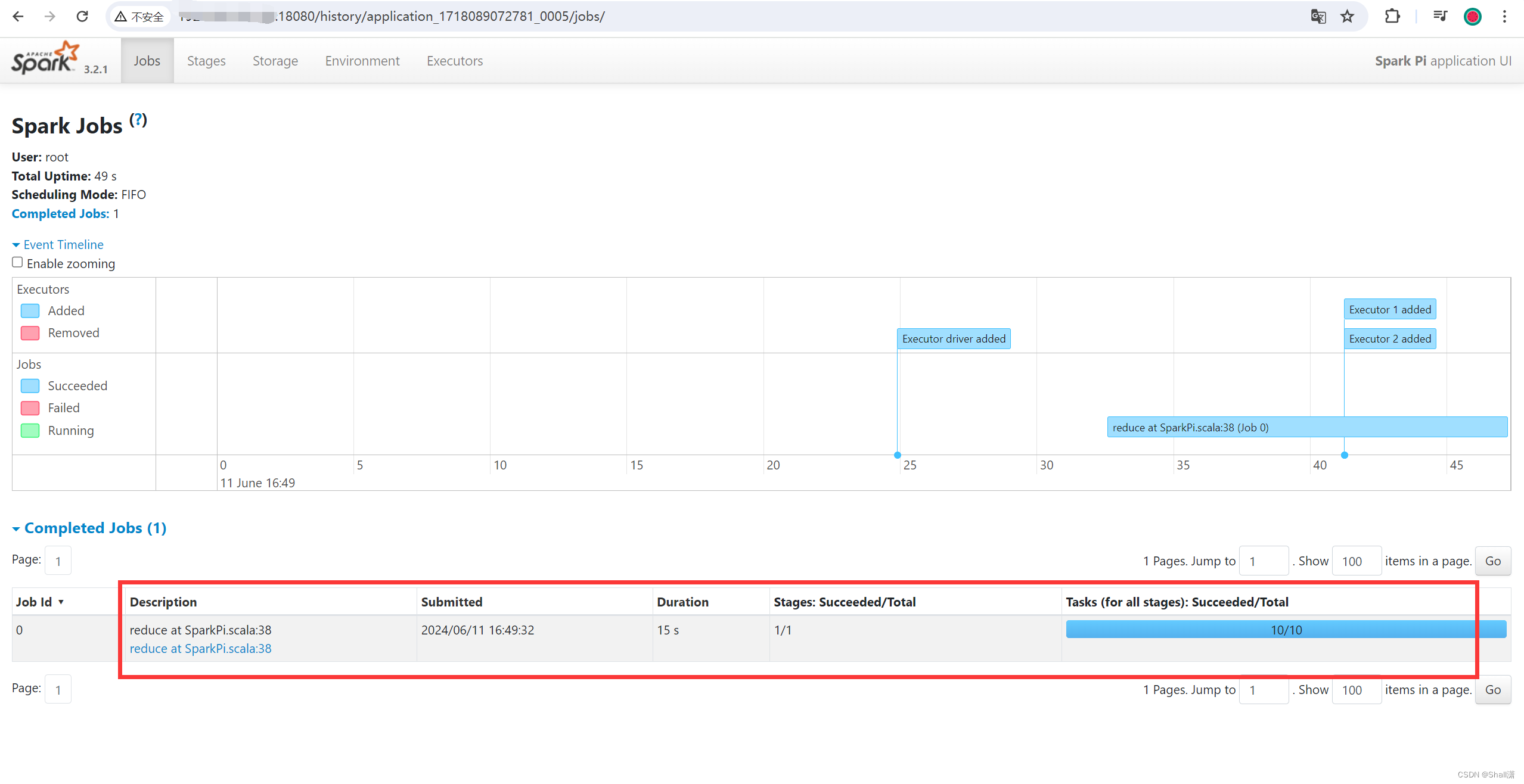Click the 2024/06/11 16:49:32 submitted cell
The width and height of the screenshot is (1524, 784).
478,630
